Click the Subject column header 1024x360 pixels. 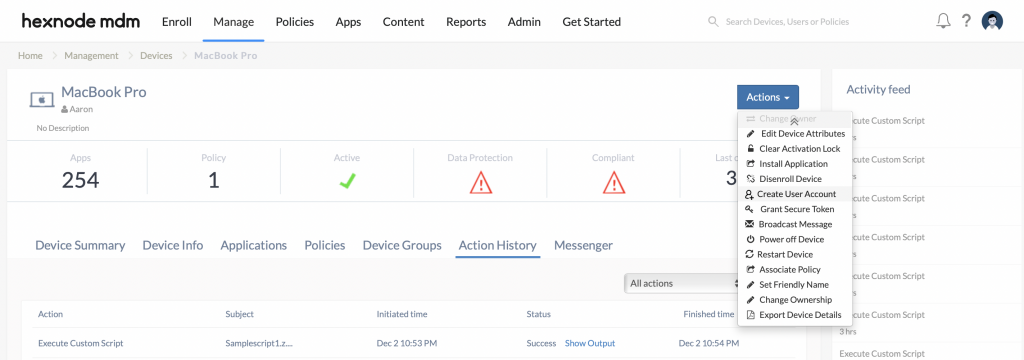[240, 314]
